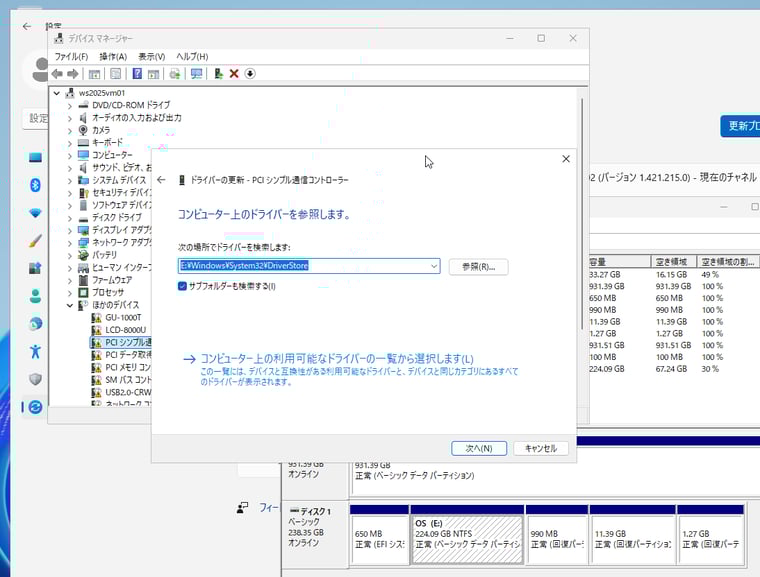Select the 990 MB recovery partition
760x577 pixels.
tap(556, 539)
